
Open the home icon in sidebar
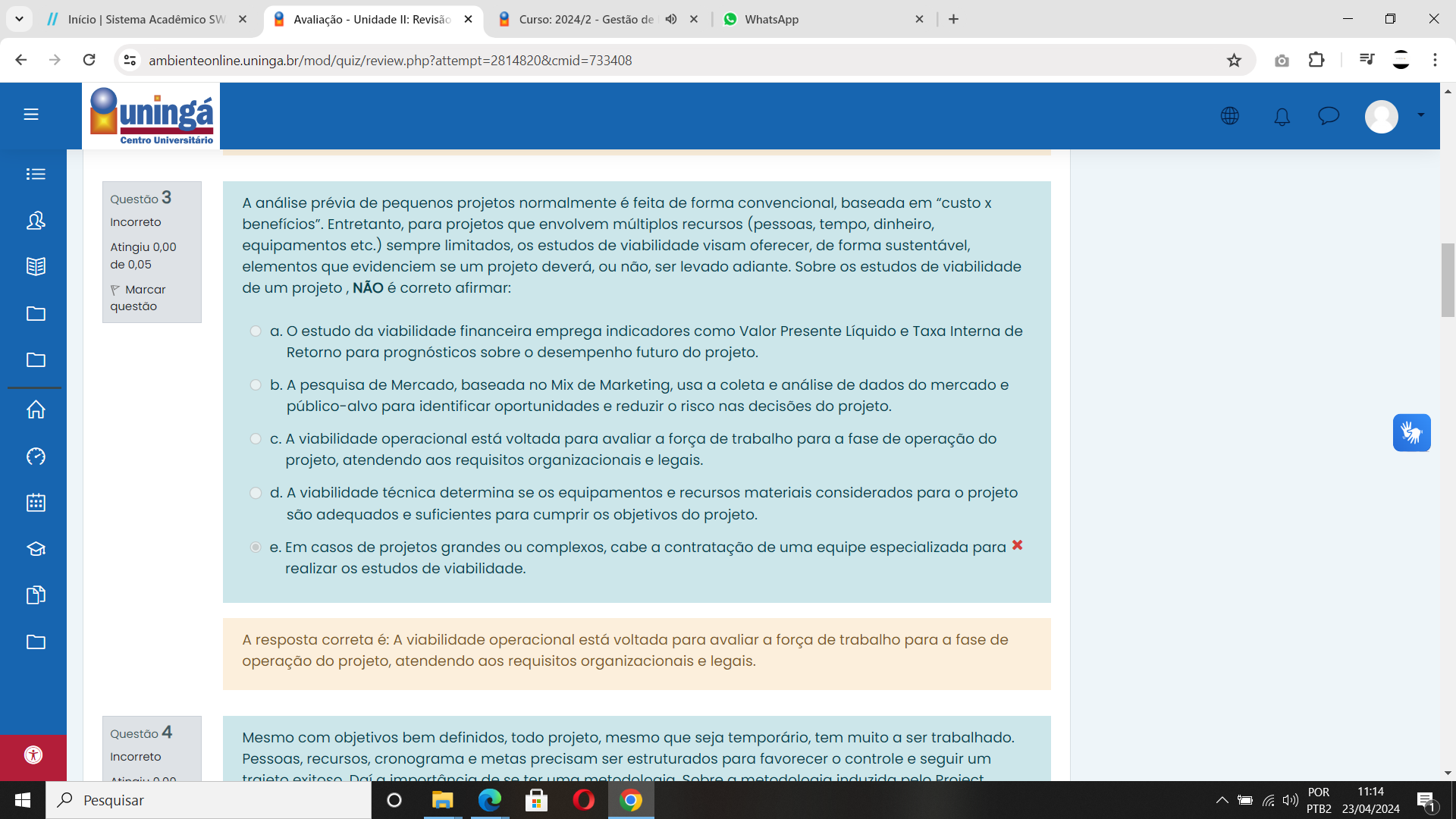click(x=36, y=410)
